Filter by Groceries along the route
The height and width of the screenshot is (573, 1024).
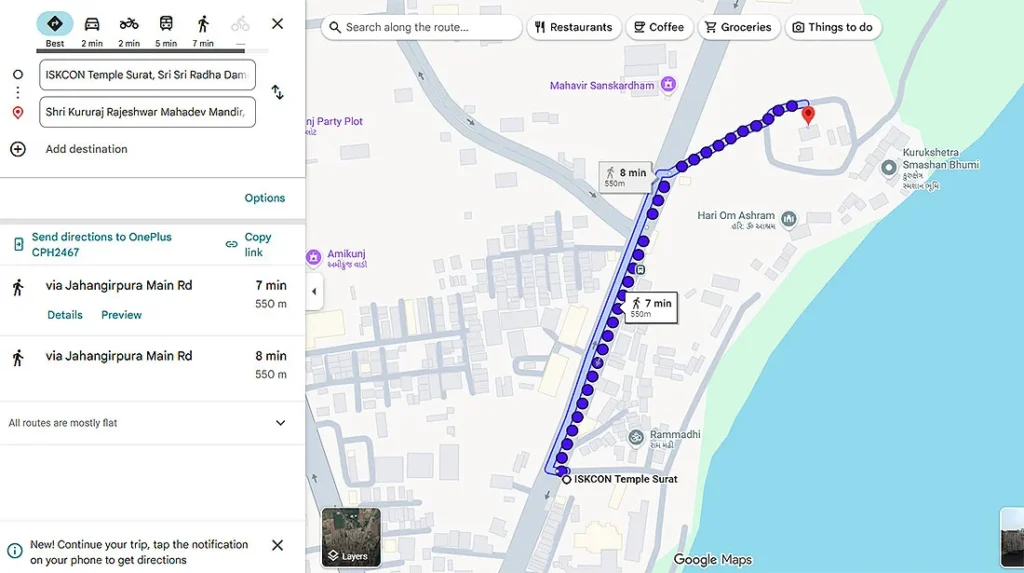coord(739,27)
